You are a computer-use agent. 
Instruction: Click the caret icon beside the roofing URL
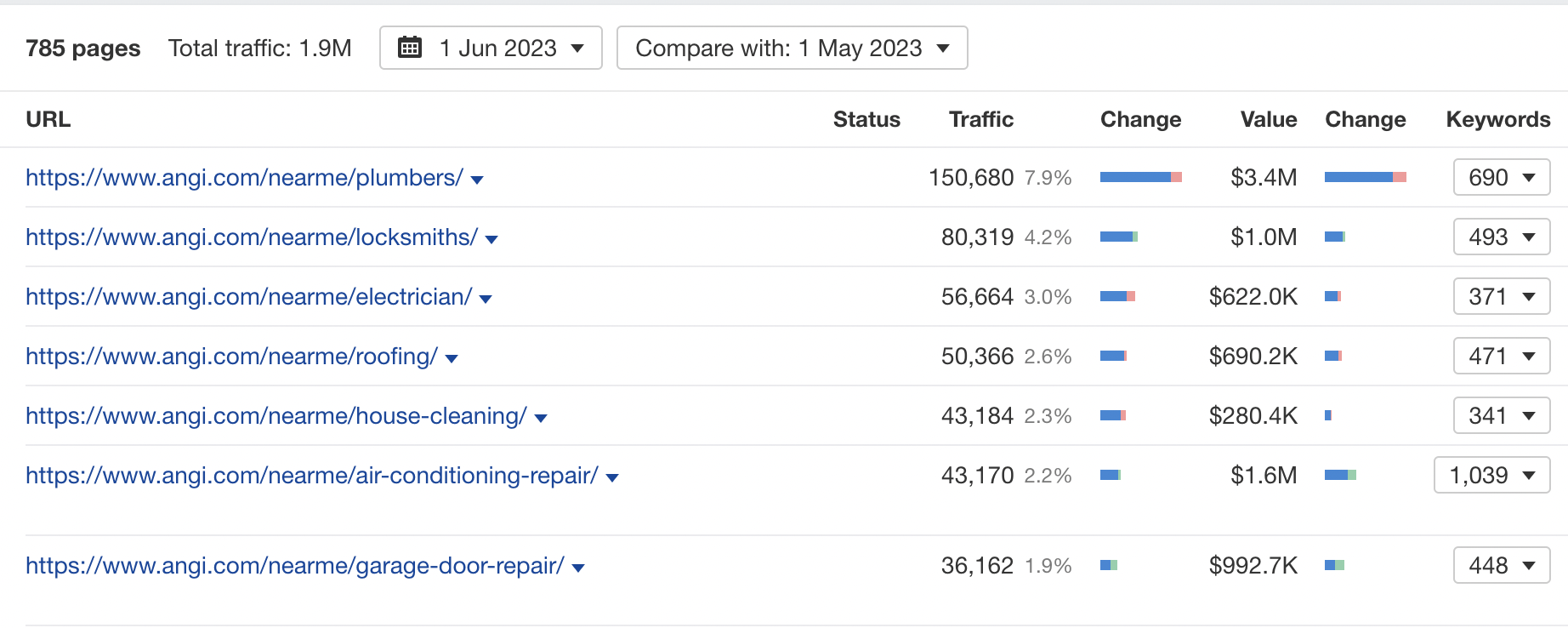[x=452, y=358]
